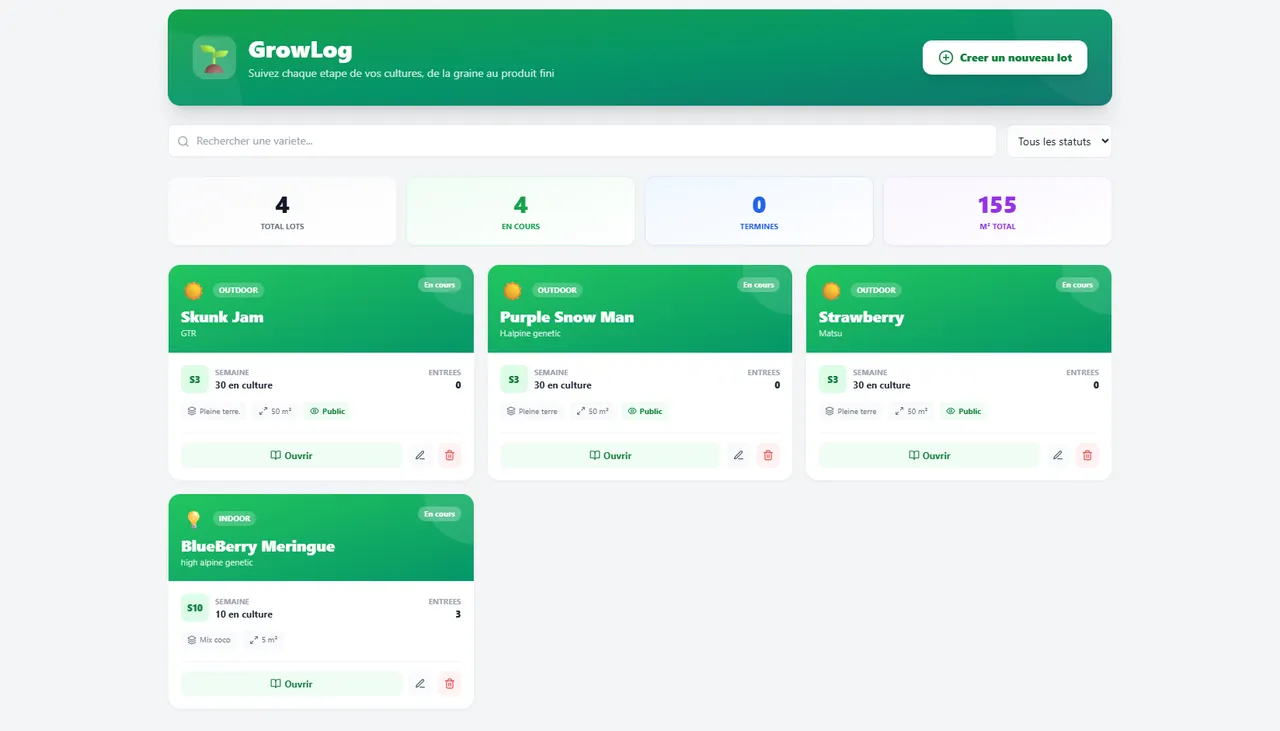Viewport: 1280px width, 731px height.
Task: Click OUTDOOR tag on Skunk Jam
Action: pyautogui.click(x=238, y=290)
